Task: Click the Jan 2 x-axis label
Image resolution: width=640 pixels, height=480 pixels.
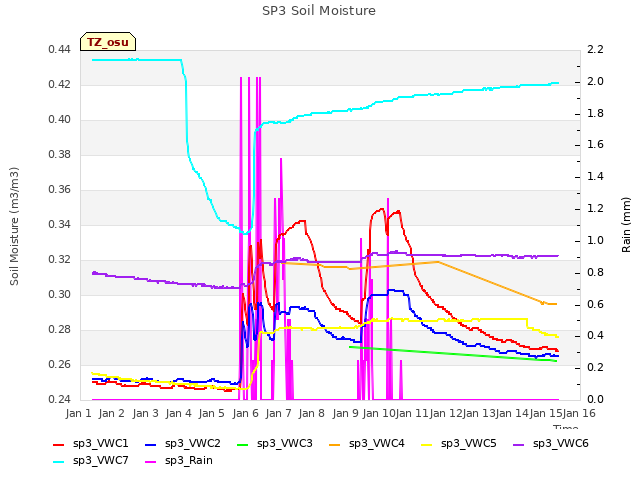Action: point(111,413)
